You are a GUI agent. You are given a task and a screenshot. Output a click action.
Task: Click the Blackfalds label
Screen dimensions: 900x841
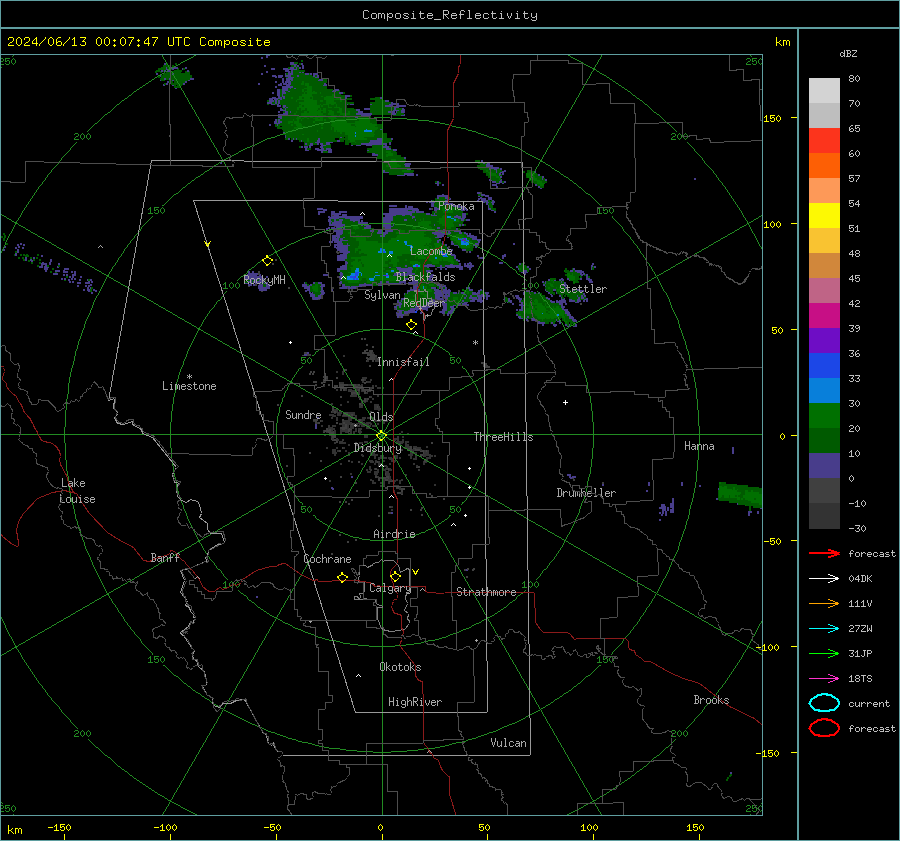[425, 277]
